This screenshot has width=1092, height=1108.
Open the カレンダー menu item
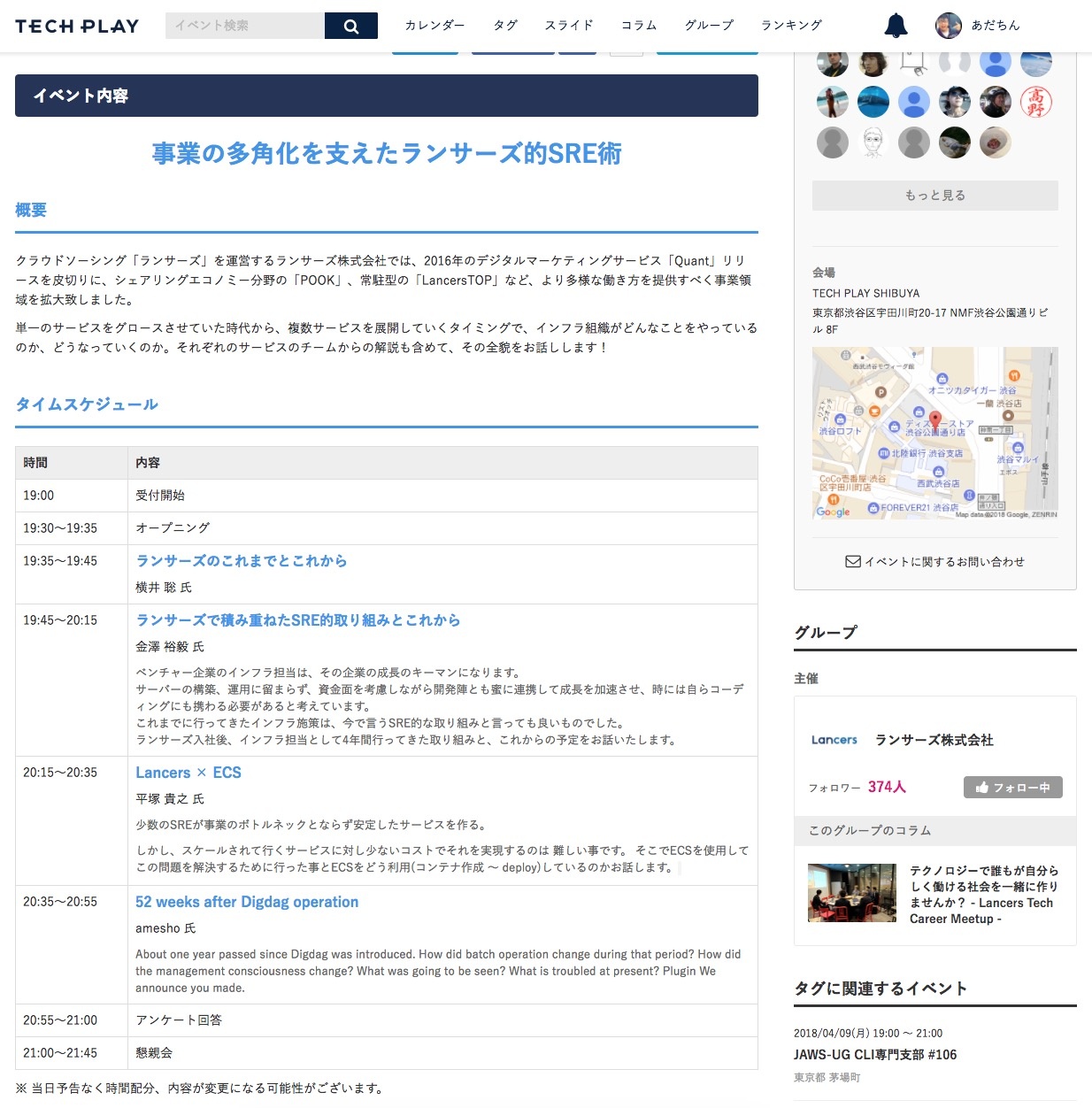[434, 26]
